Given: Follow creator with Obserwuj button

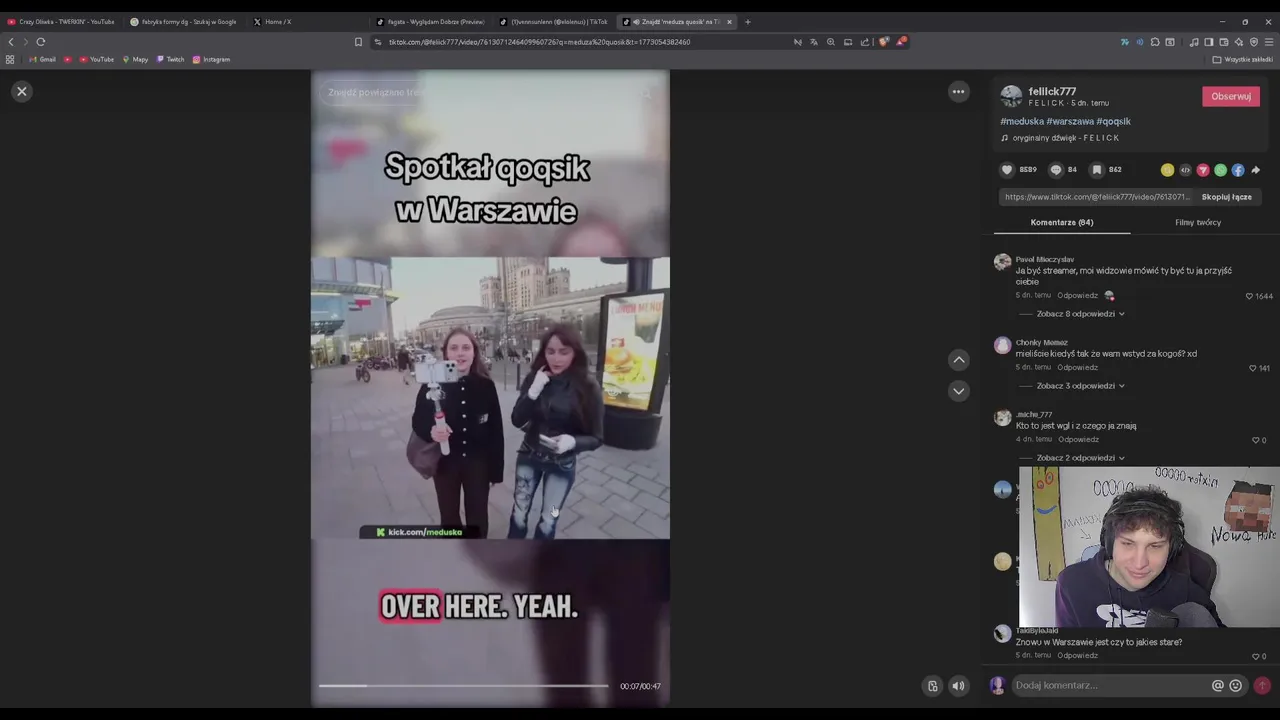Looking at the screenshot, I should coord(1231,96).
